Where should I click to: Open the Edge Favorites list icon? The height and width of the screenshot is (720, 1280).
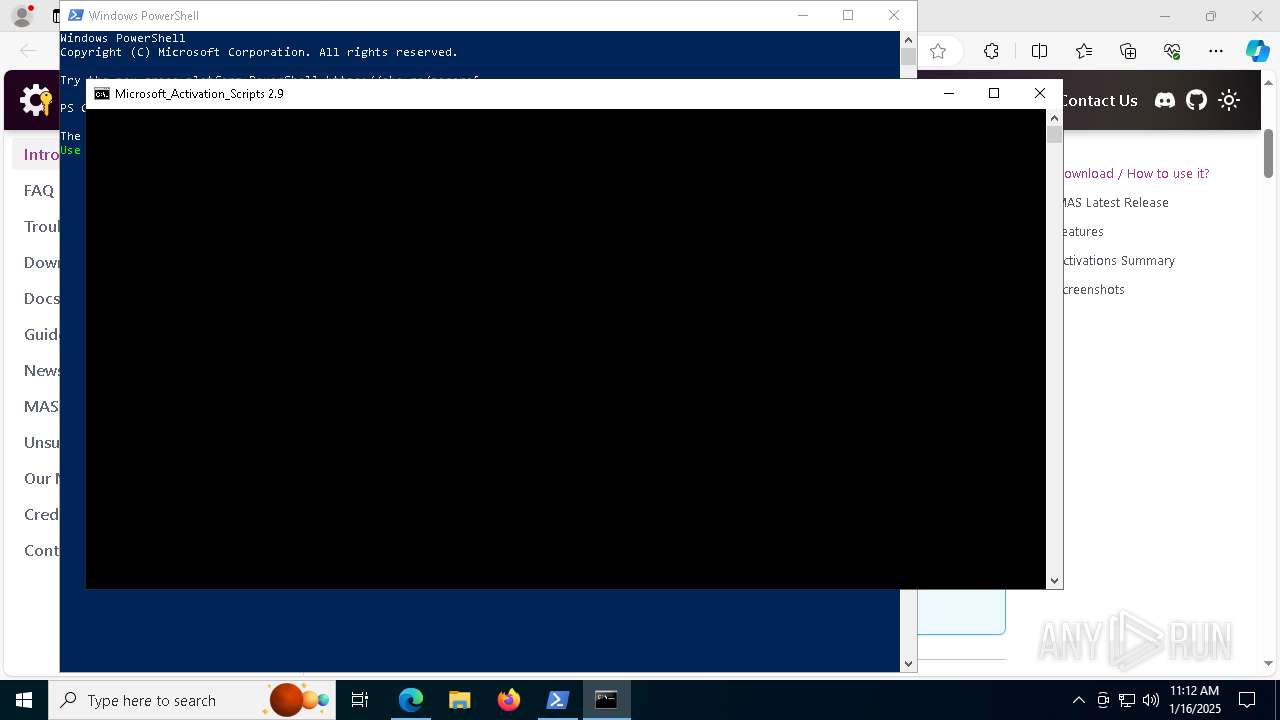[1084, 51]
